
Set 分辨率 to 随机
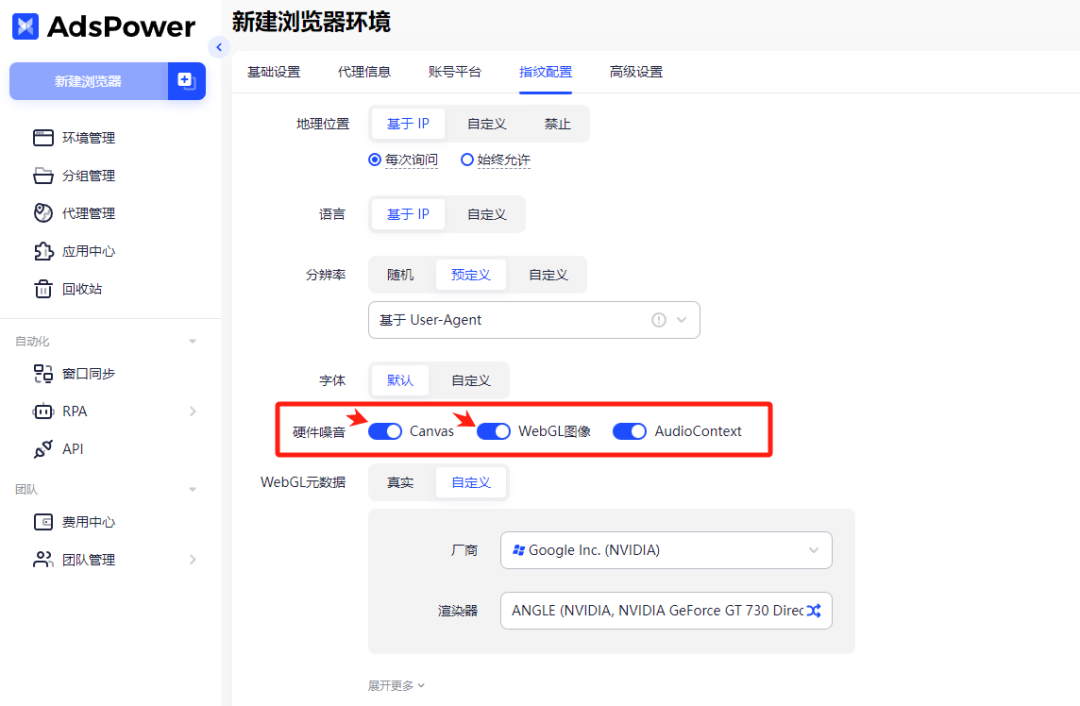(x=400, y=275)
